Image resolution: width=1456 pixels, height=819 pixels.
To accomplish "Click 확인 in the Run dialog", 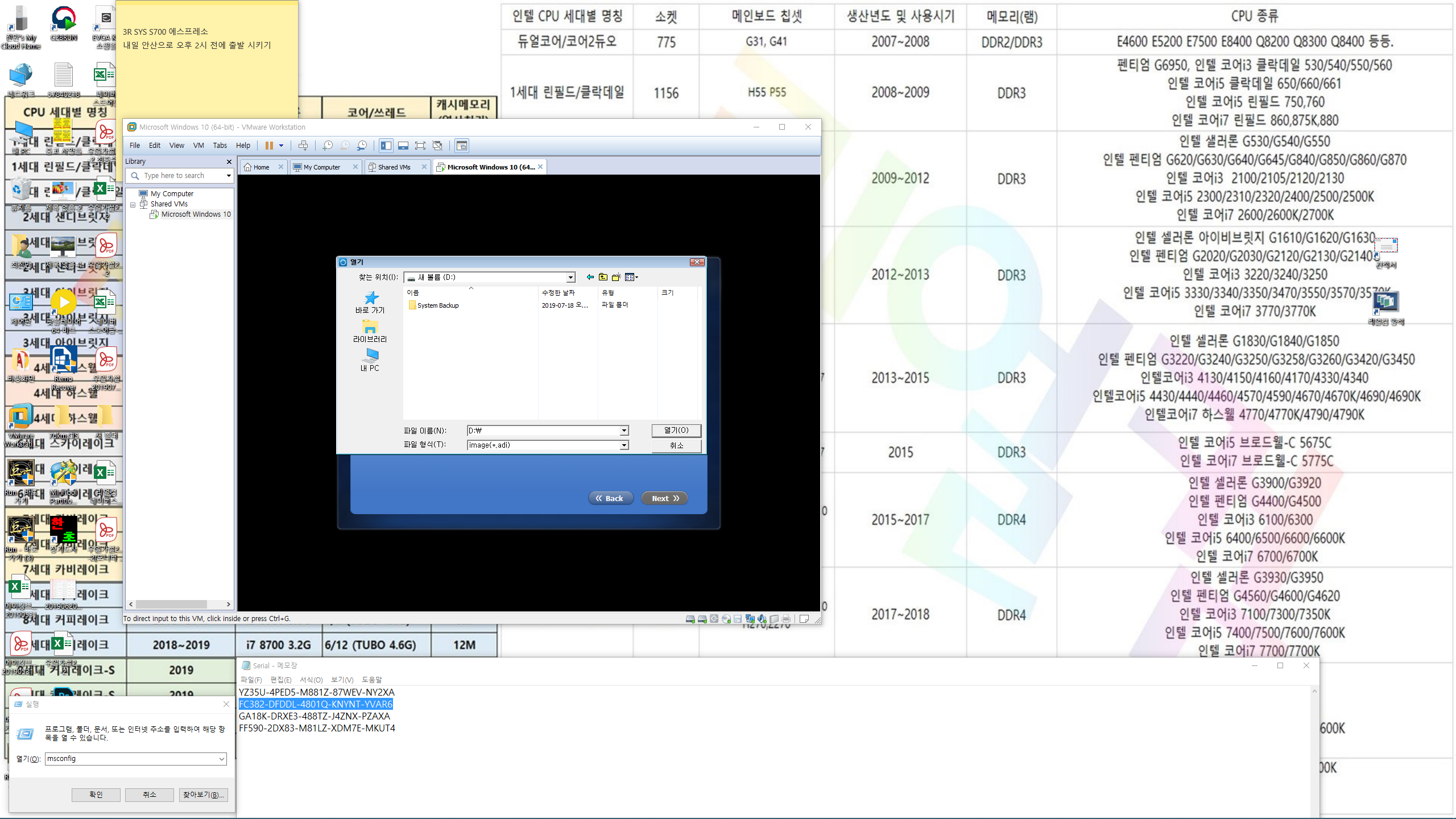I will [x=96, y=795].
